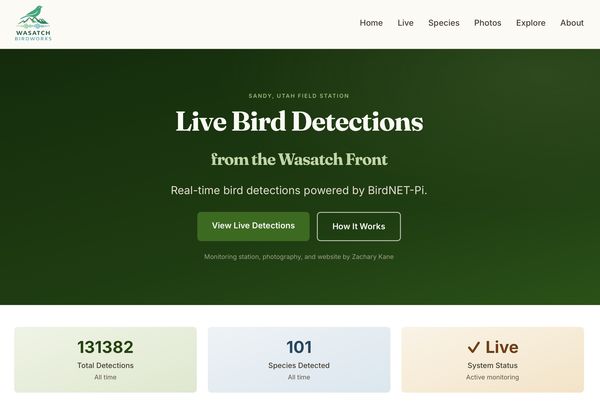Click the Wasatch Birdworks logo

pyautogui.click(x=33, y=23)
